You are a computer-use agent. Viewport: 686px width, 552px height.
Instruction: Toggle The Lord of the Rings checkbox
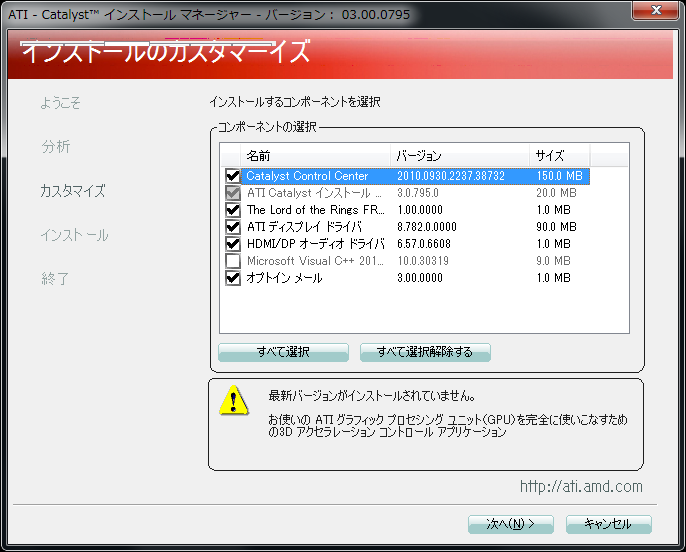click(x=233, y=210)
